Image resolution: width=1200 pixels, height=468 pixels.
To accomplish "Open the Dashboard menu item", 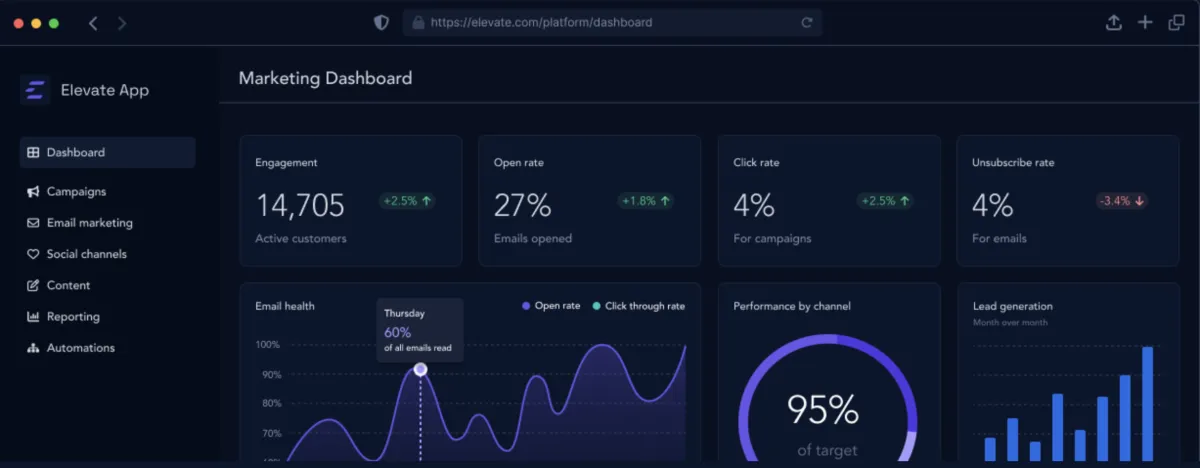I will tap(108, 153).
